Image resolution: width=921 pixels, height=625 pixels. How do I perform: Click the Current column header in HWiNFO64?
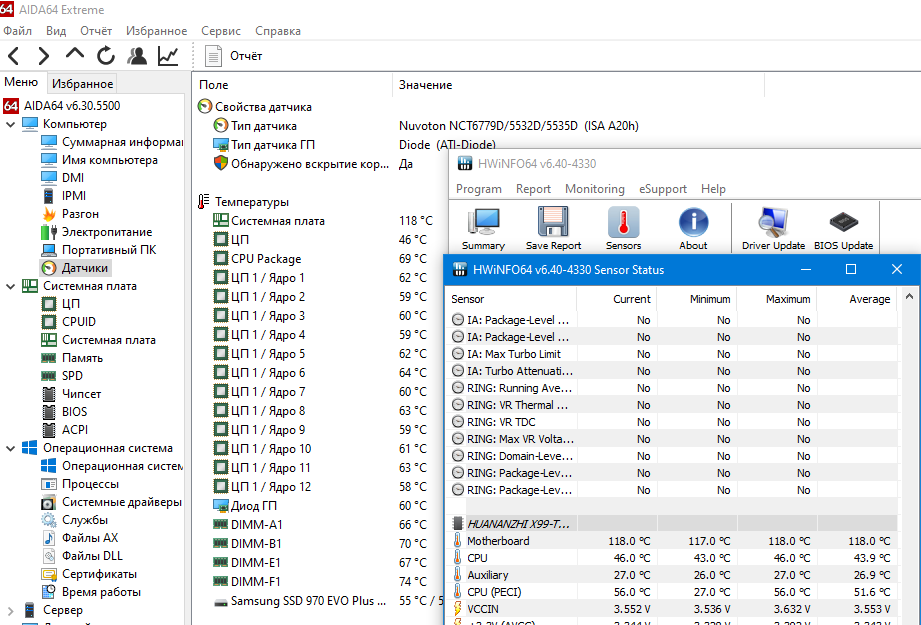coord(616,299)
